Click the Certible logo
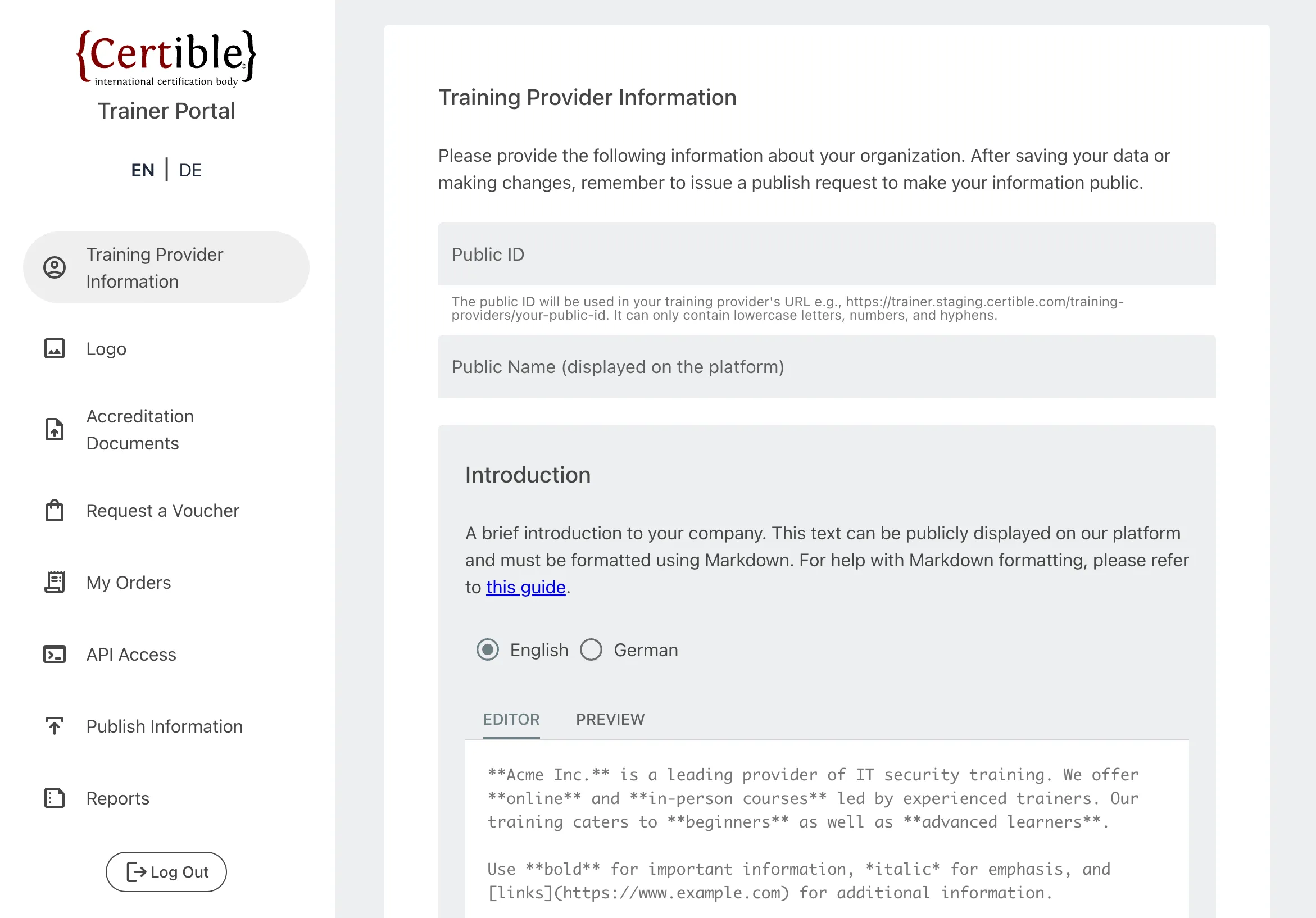 pos(166,56)
